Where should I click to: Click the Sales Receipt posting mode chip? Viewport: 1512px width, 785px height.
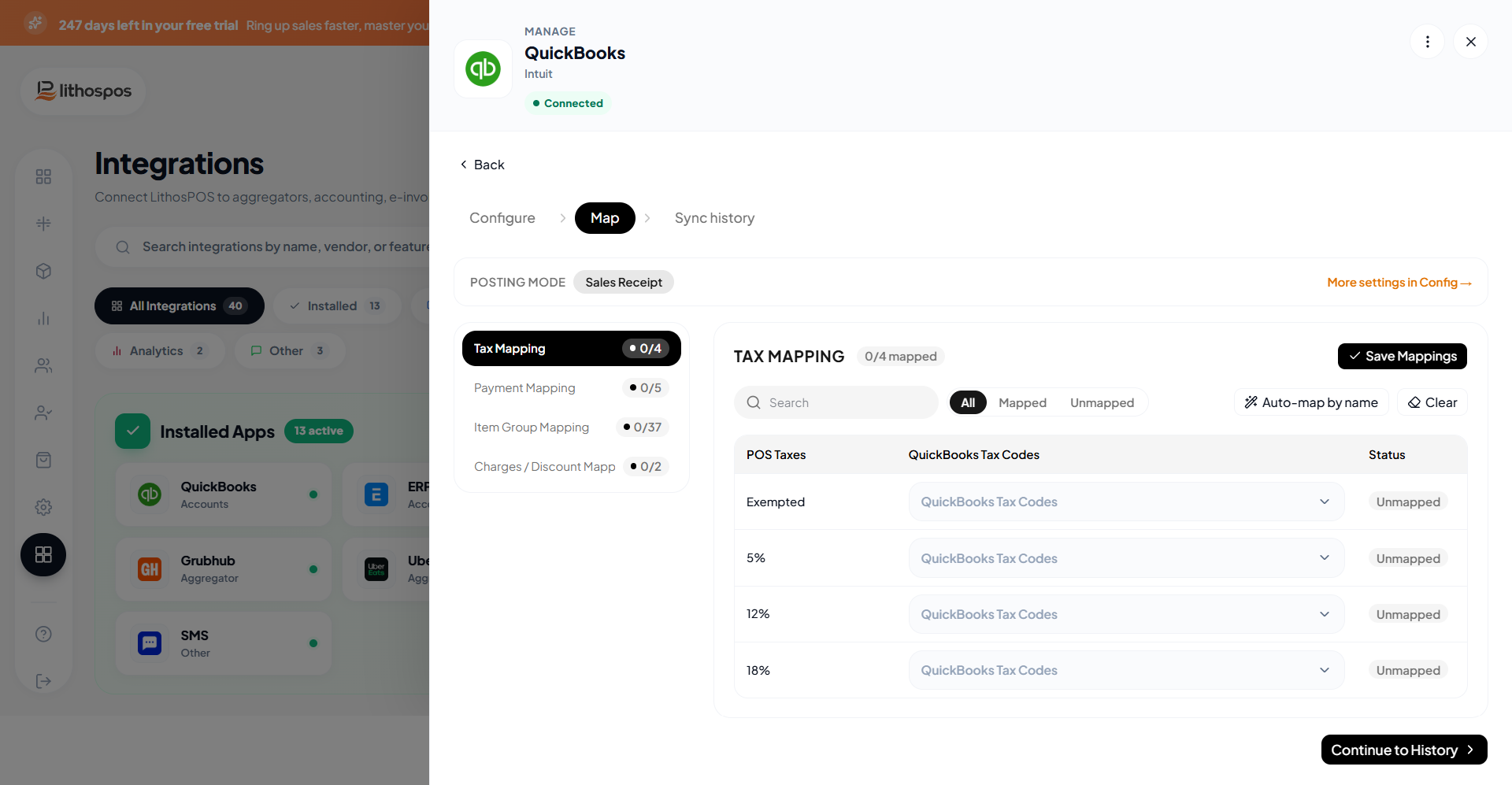624,282
